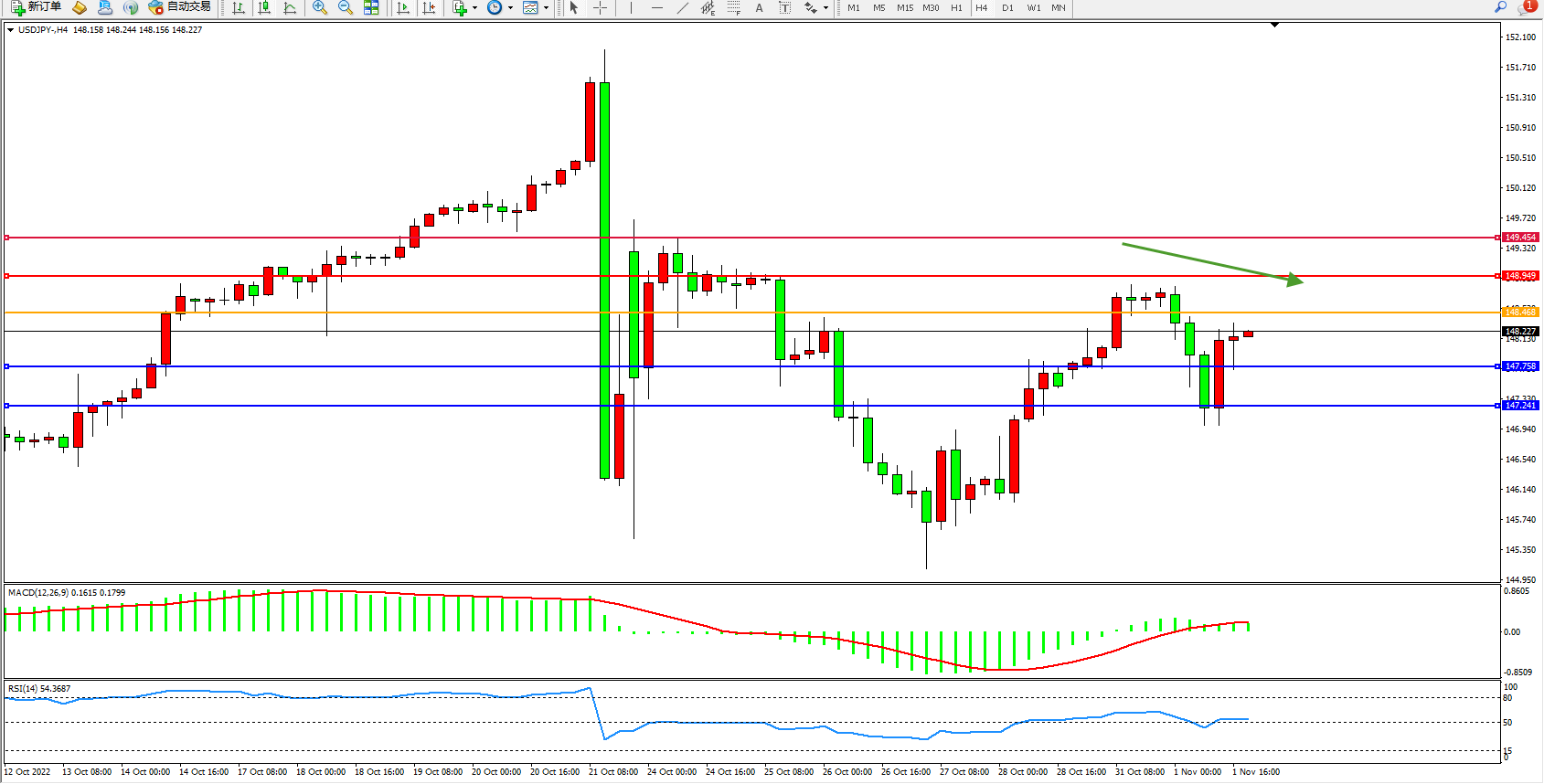The width and height of the screenshot is (1544, 784).
Task: Click the chart shift triangle marker at top
Action: click(1274, 26)
